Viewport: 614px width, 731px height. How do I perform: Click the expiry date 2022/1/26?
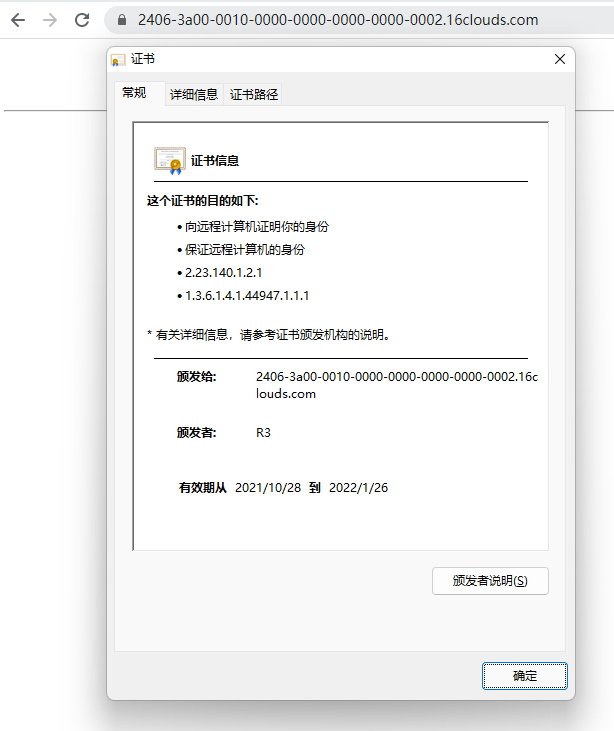359,488
